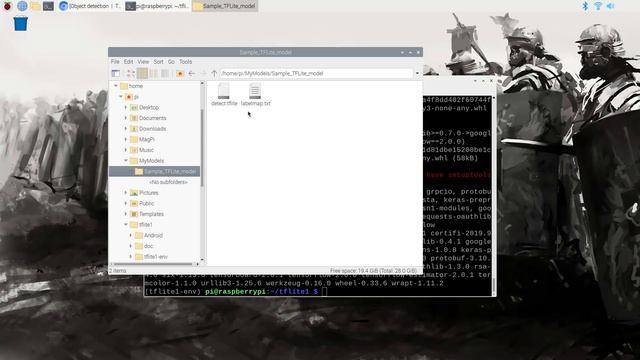This screenshot has width=640, height=360.
Task: Open the Wastebasket desktop icon
Action: point(20,23)
